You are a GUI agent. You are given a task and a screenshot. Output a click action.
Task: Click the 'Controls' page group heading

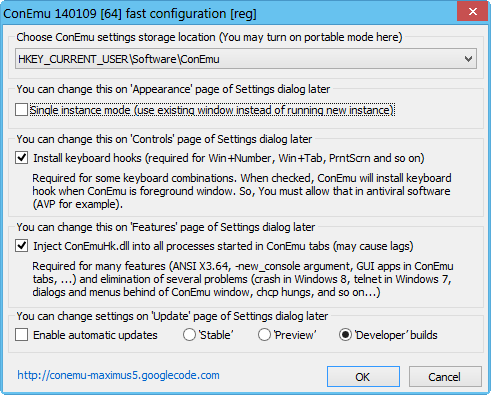(164, 139)
